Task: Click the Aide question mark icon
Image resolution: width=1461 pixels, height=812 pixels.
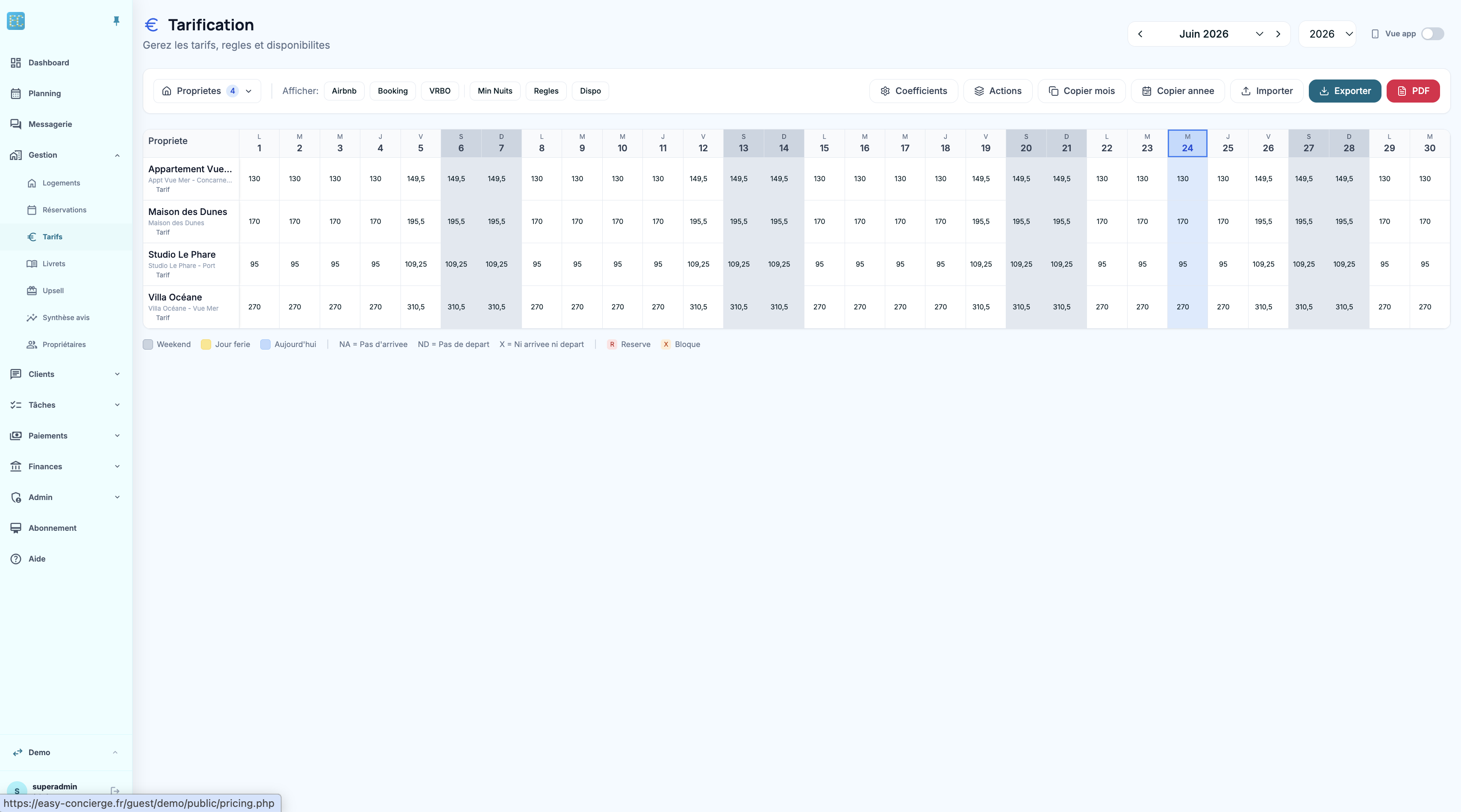Action: tap(16, 559)
